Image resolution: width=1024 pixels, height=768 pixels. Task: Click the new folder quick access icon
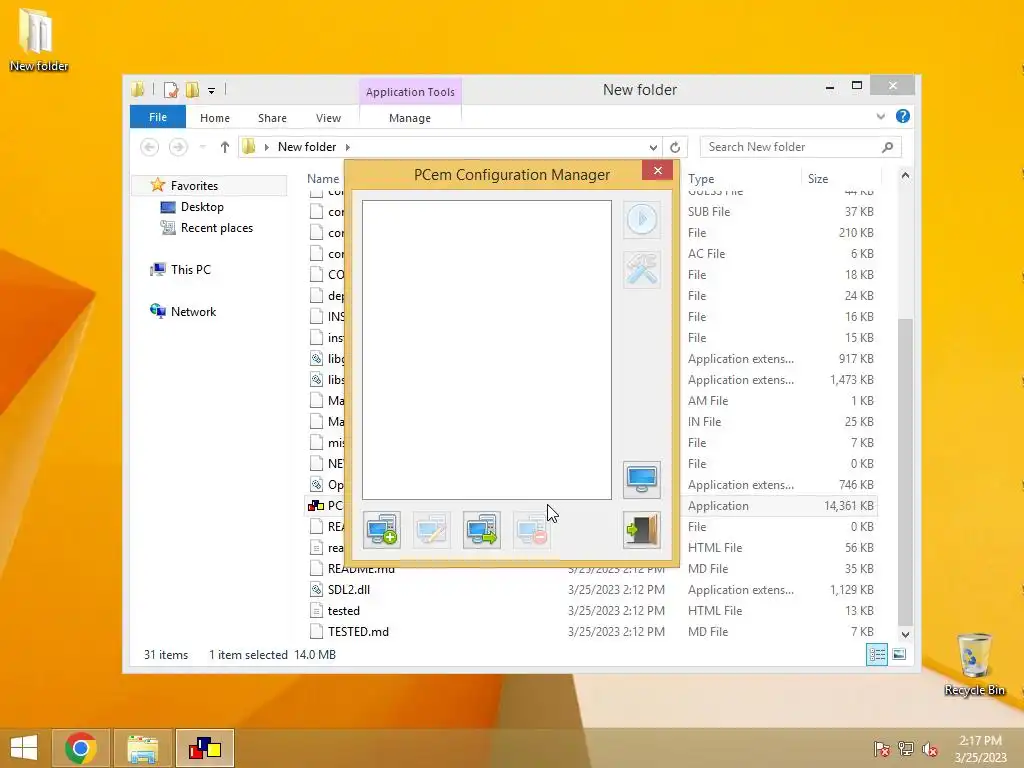192,89
